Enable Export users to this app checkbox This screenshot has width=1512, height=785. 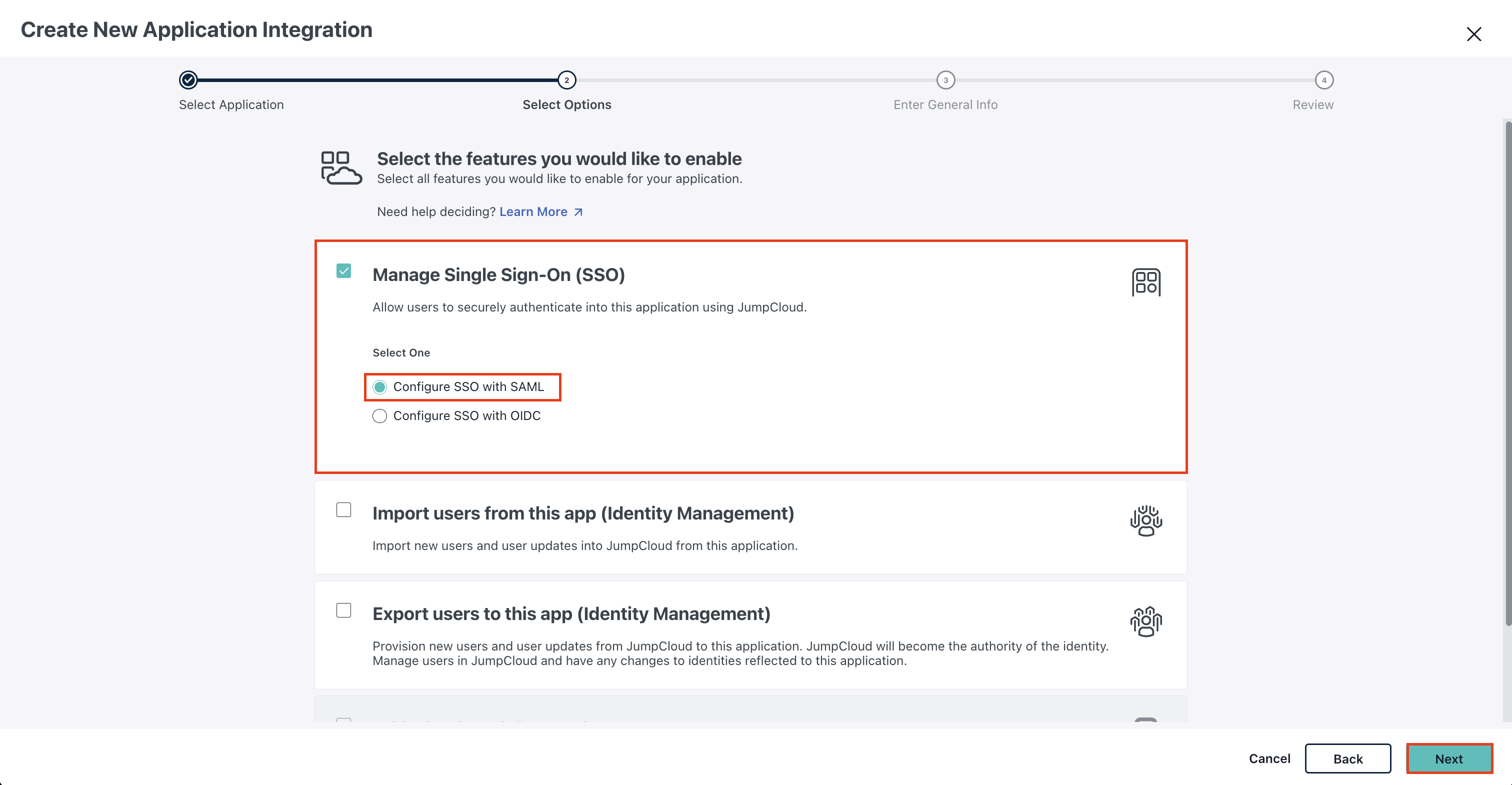coord(344,610)
